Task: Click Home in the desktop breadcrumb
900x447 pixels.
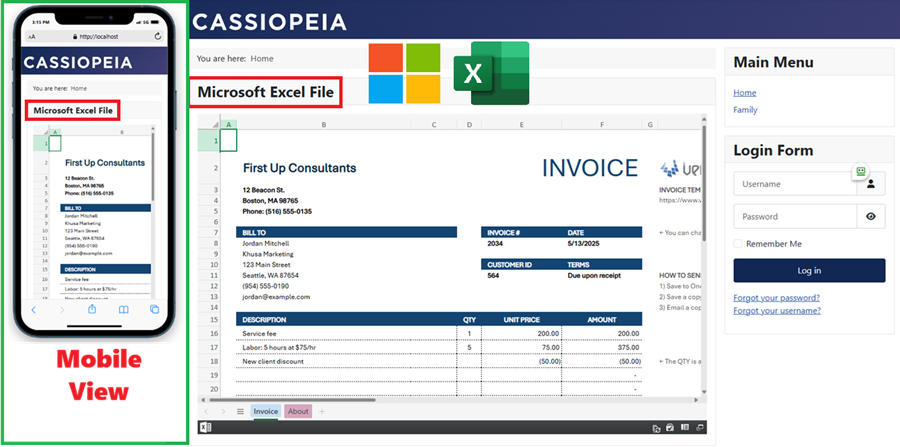Action: coord(262,59)
